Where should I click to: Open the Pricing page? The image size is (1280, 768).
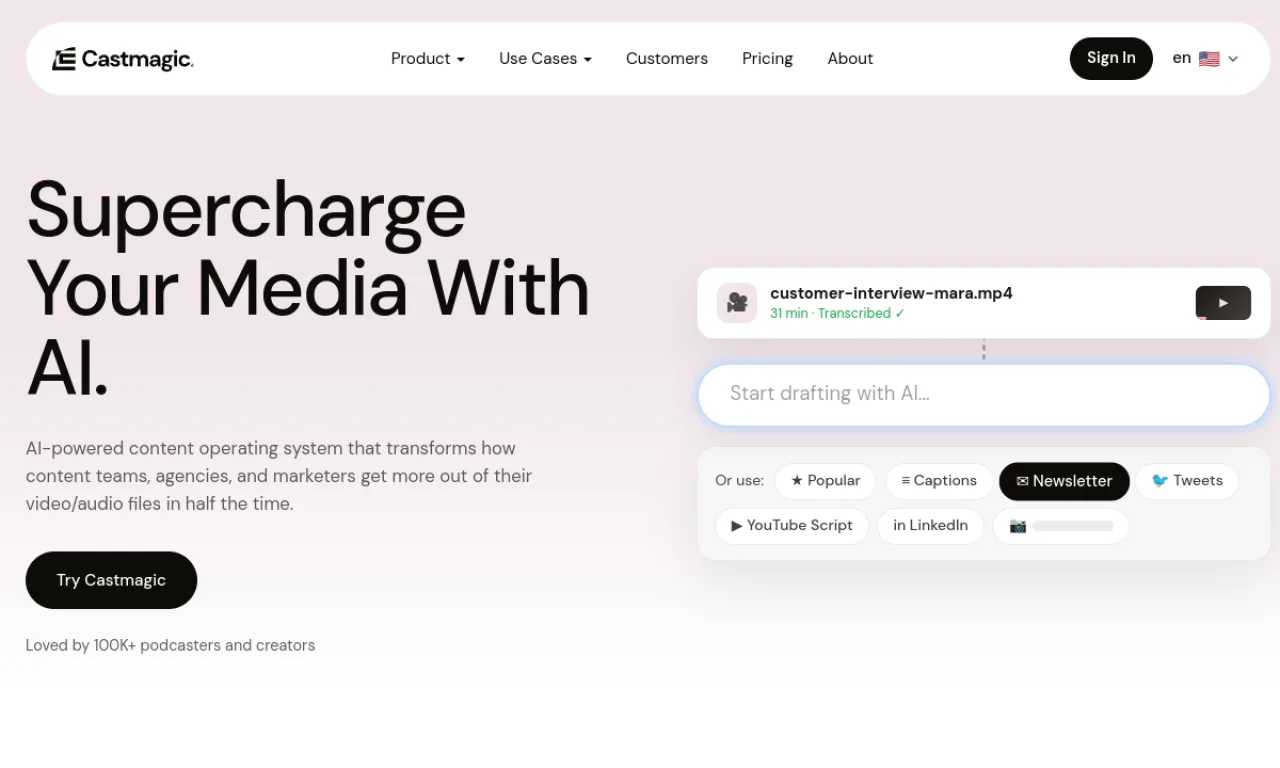pyautogui.click(x=768, y=59)
